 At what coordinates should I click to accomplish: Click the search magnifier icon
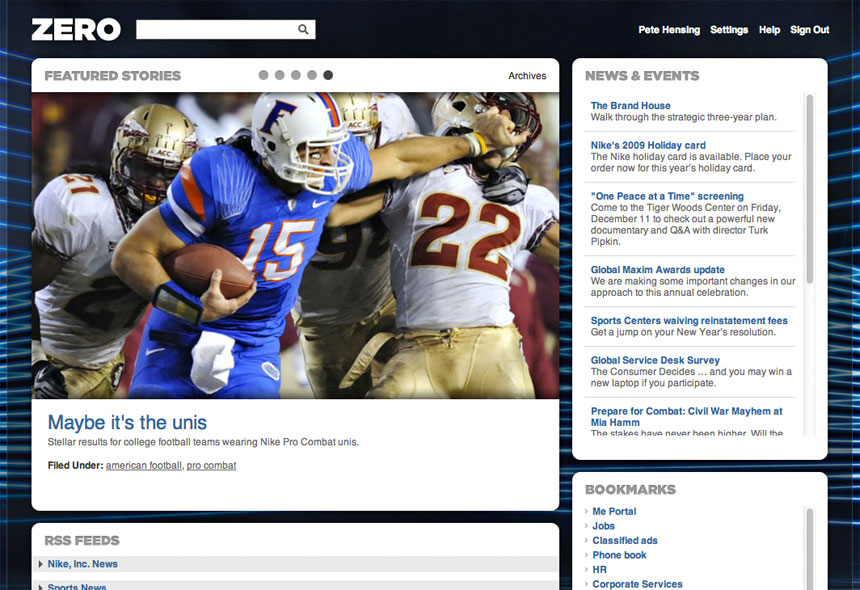click(303, 30)
